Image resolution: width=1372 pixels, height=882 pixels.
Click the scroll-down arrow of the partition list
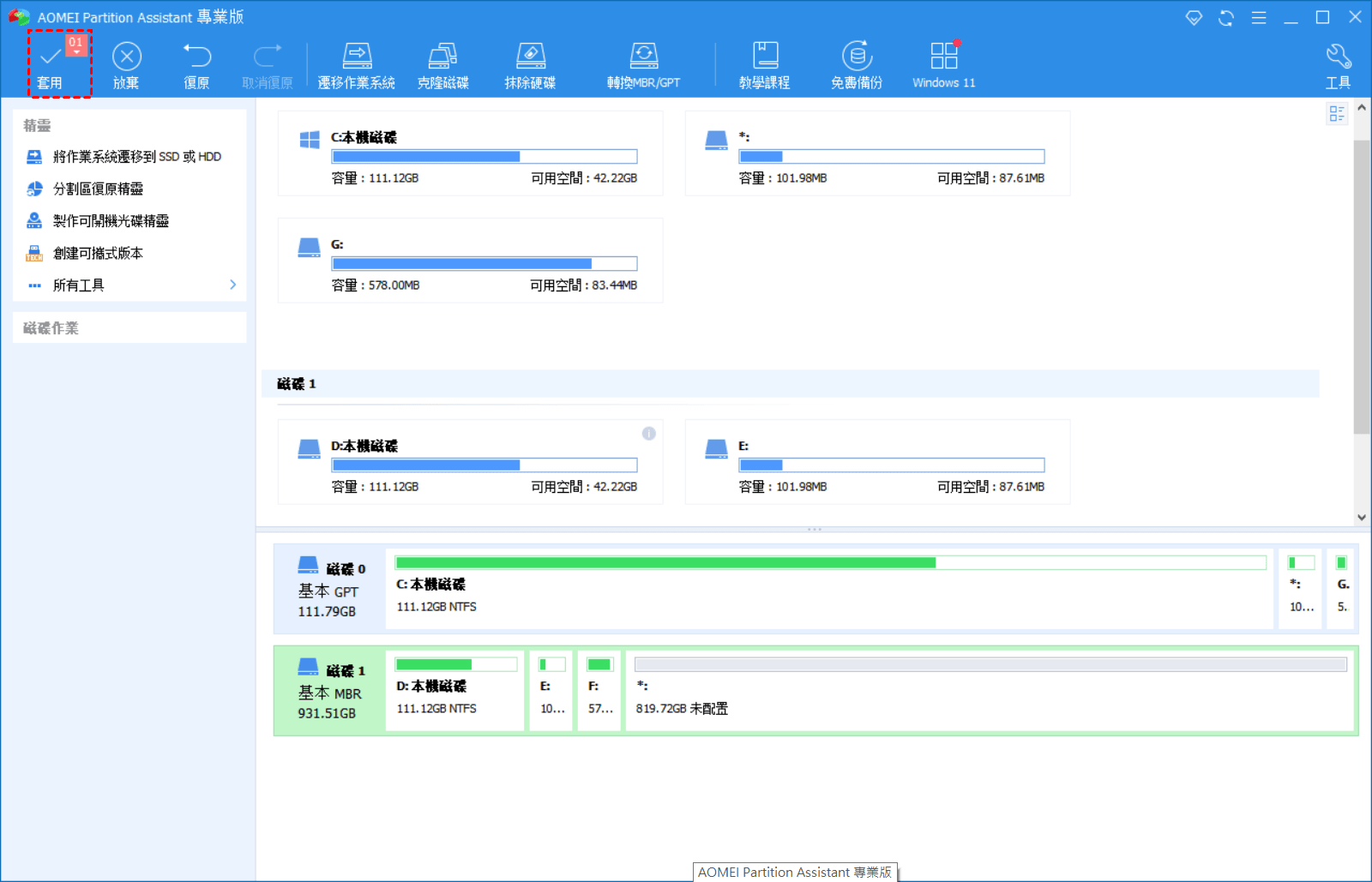pyautogui.click(x=1362, y=517)
